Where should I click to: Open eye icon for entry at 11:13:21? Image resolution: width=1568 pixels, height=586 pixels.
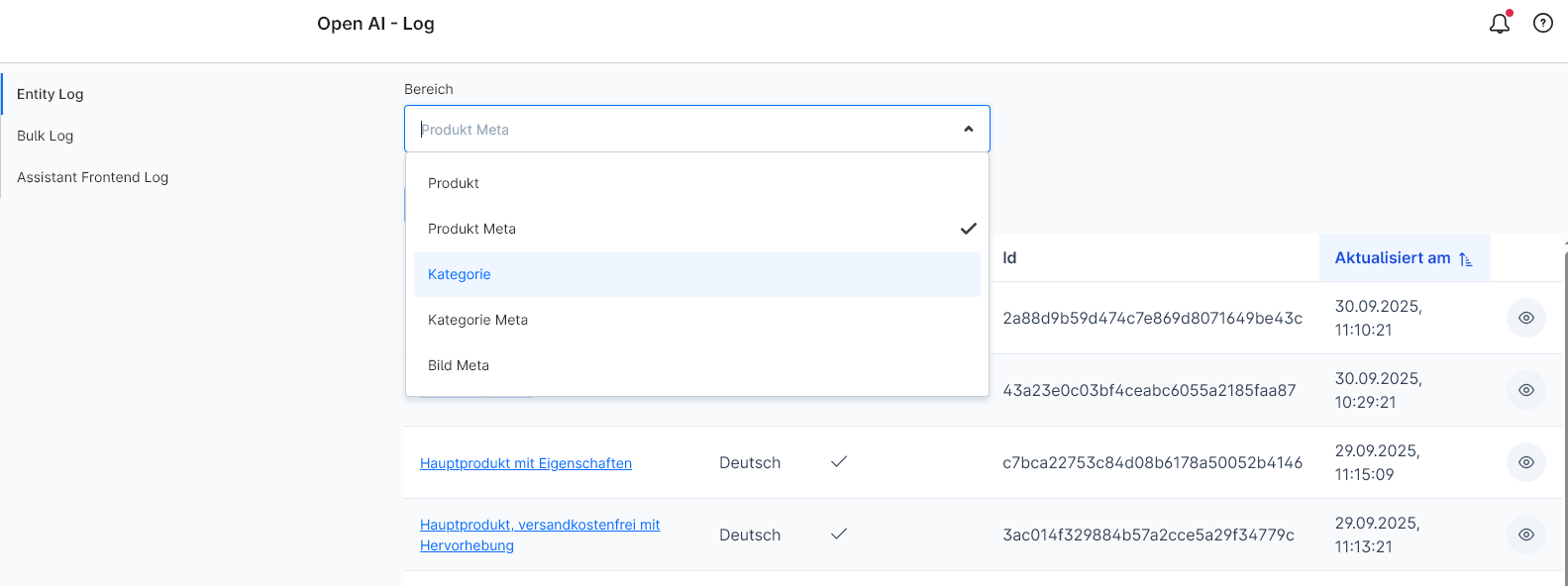pyautogui.click(x=1525, y=535)
